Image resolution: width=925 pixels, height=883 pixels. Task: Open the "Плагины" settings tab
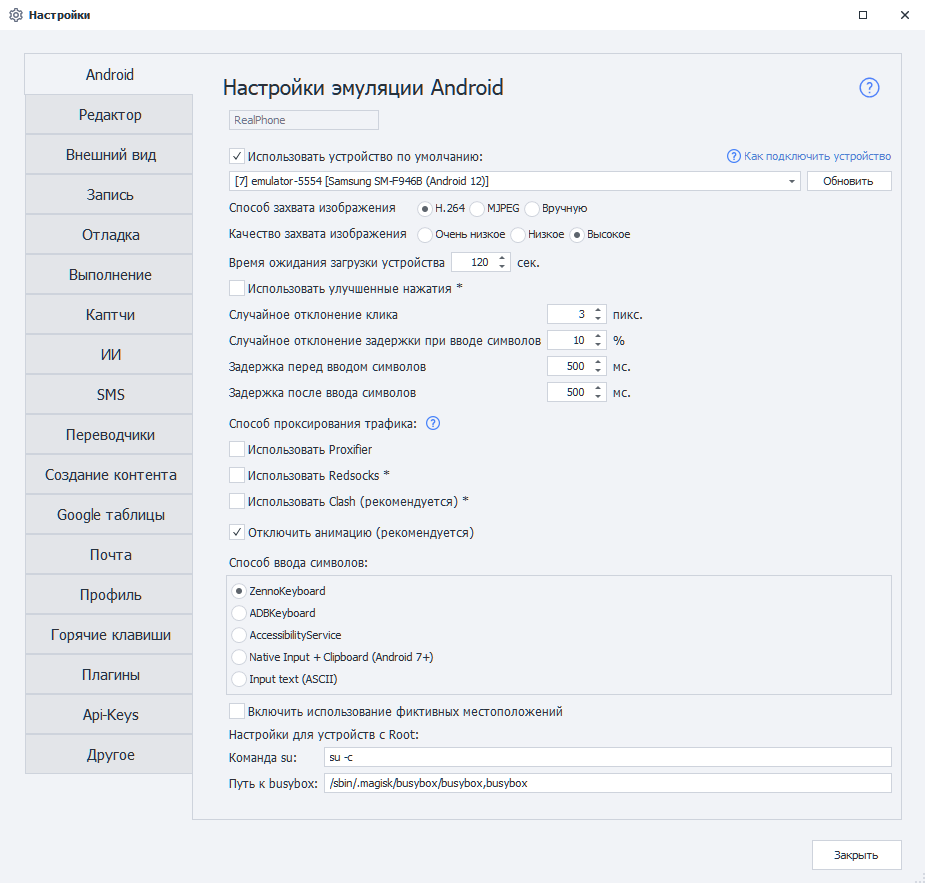(109, 675)
